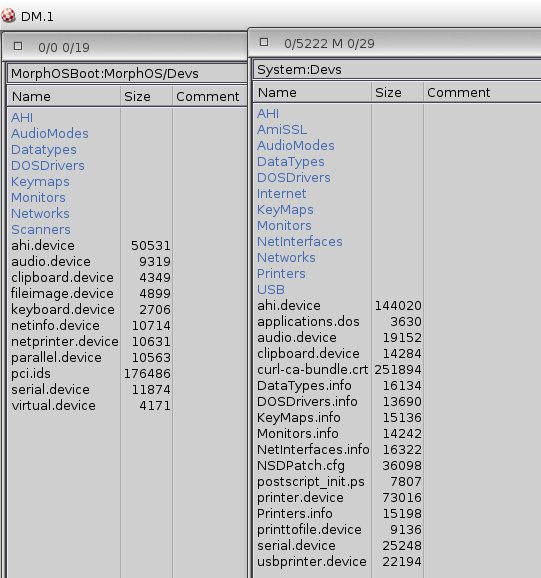The width and height of the screenshot is (541, 578).
Task: Toggle the right pane square gadget
Action: [x=264, y=42]
